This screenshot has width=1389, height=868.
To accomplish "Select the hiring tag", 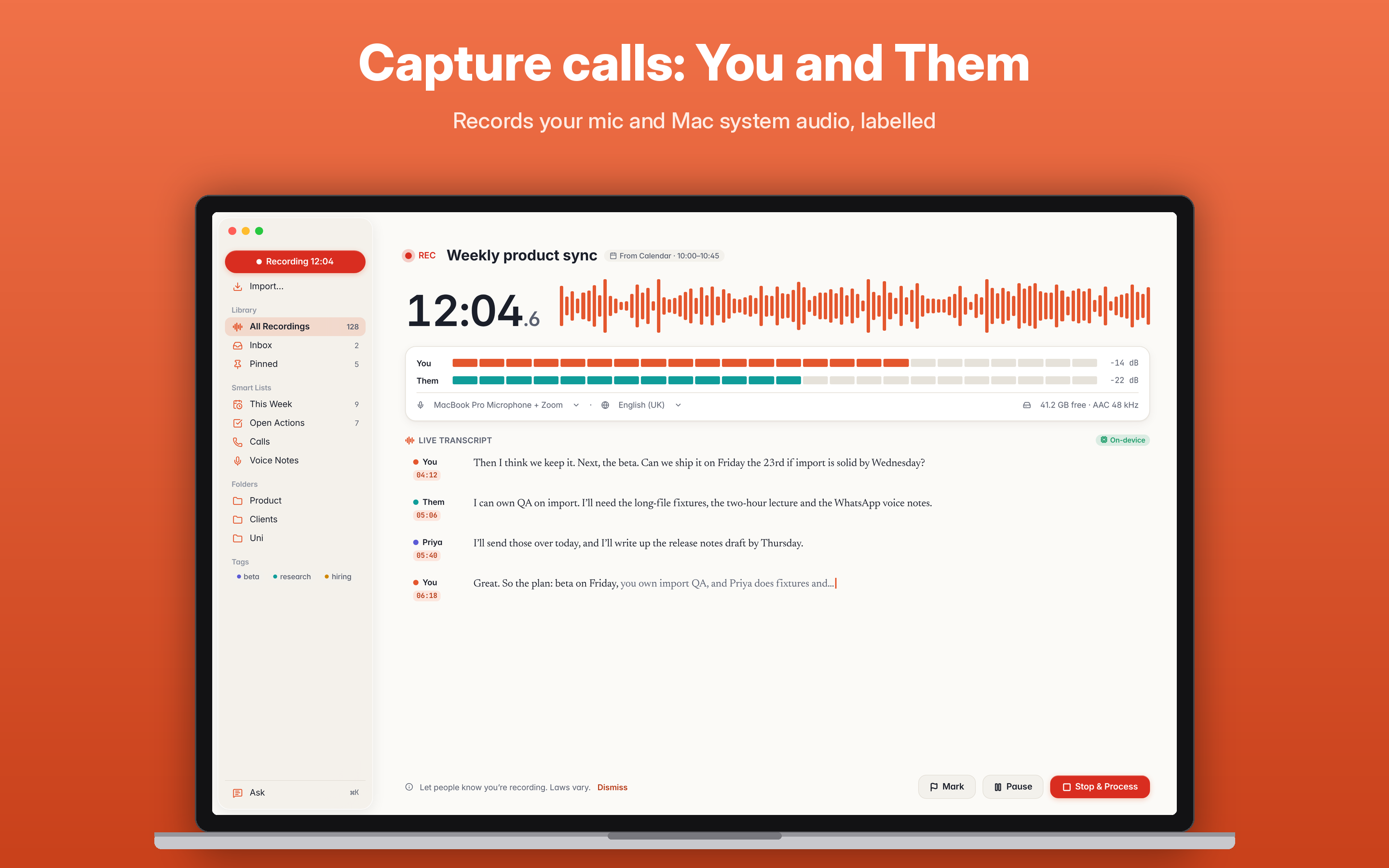I will (x=338, y=577).
